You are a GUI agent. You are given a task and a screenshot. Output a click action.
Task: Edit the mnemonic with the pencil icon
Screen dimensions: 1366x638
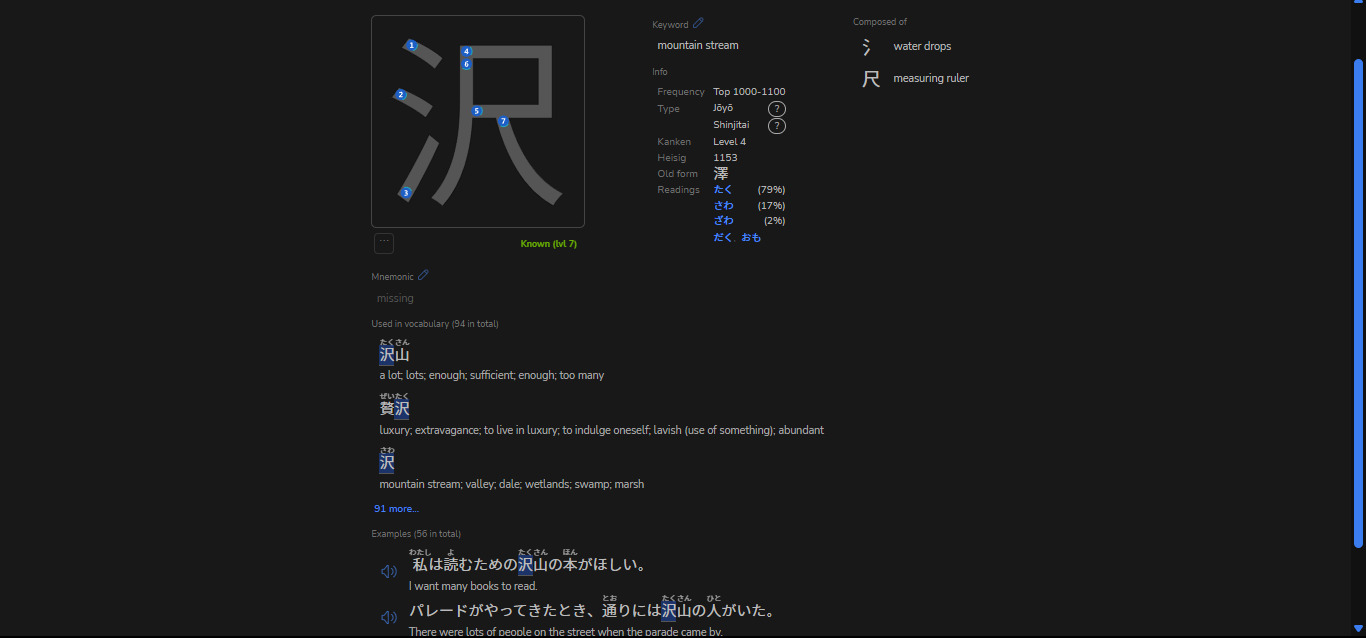pyautogui.click(x=423, y=275)
